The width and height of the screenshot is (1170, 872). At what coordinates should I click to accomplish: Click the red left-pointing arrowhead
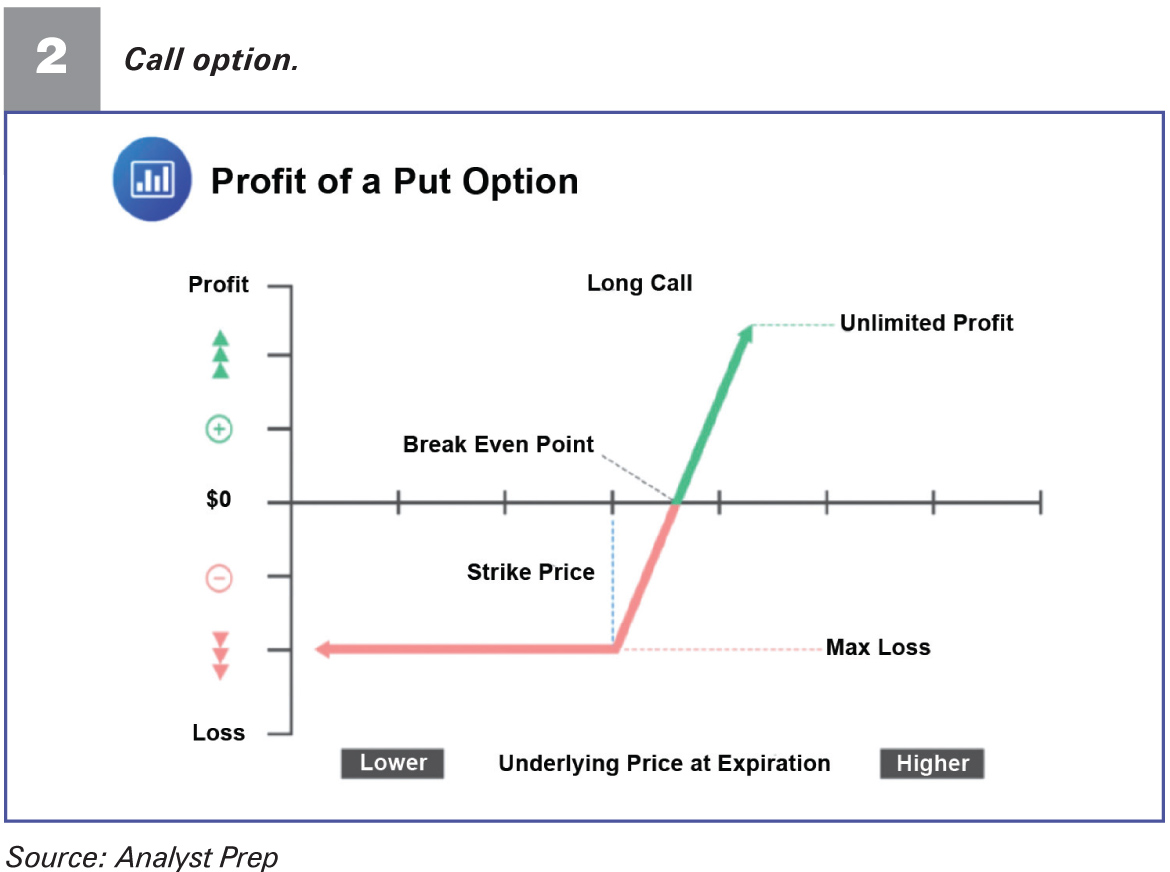pos(322,649)
